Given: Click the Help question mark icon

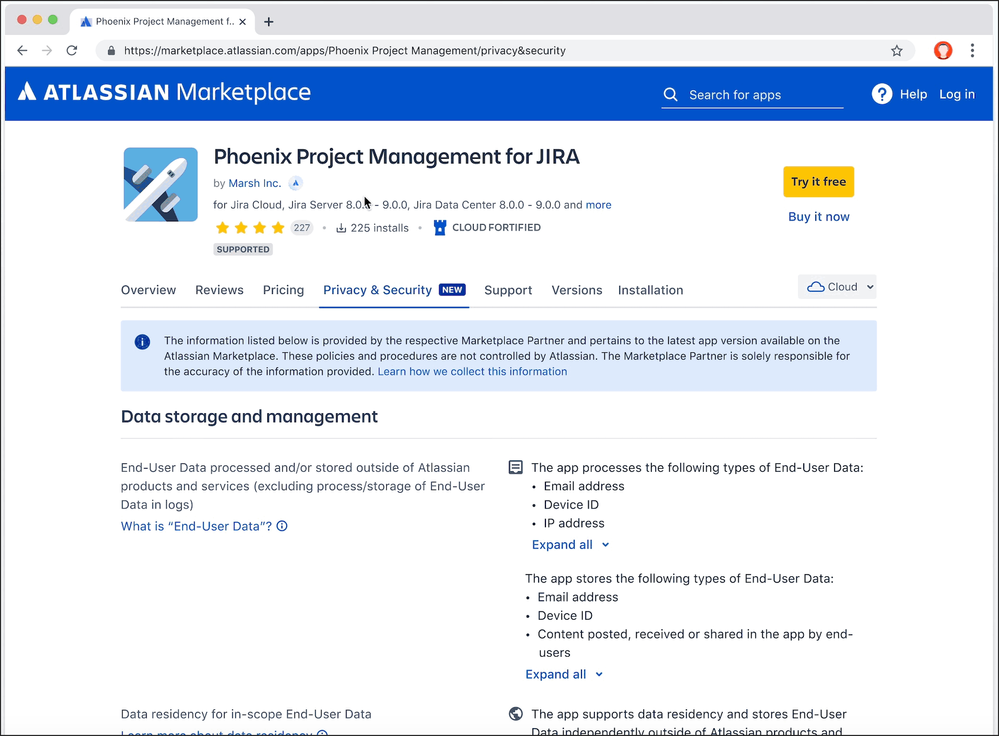Looking at the screenshot, I should [x=882, y=94].
